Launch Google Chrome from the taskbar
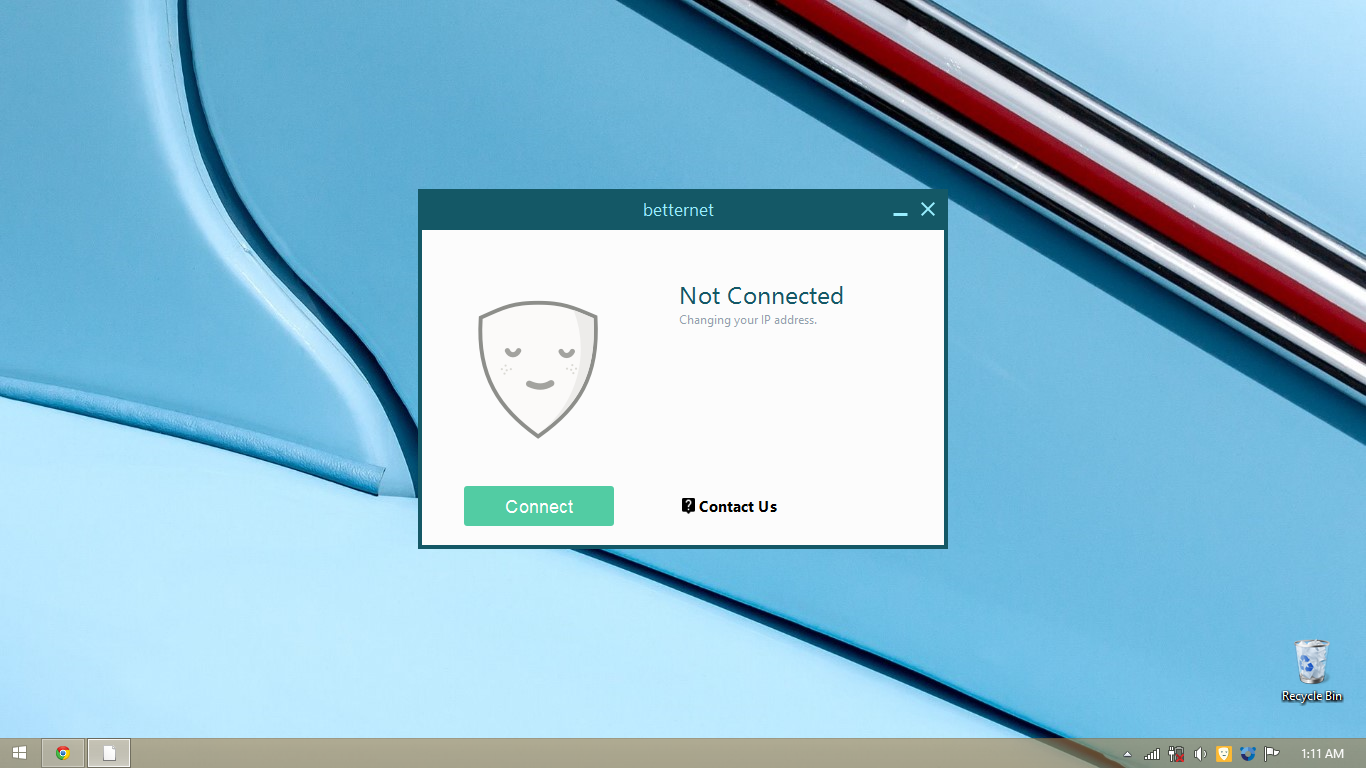Image resolution: width=1366 pixels, height=768 pixels. pos(63,753)
